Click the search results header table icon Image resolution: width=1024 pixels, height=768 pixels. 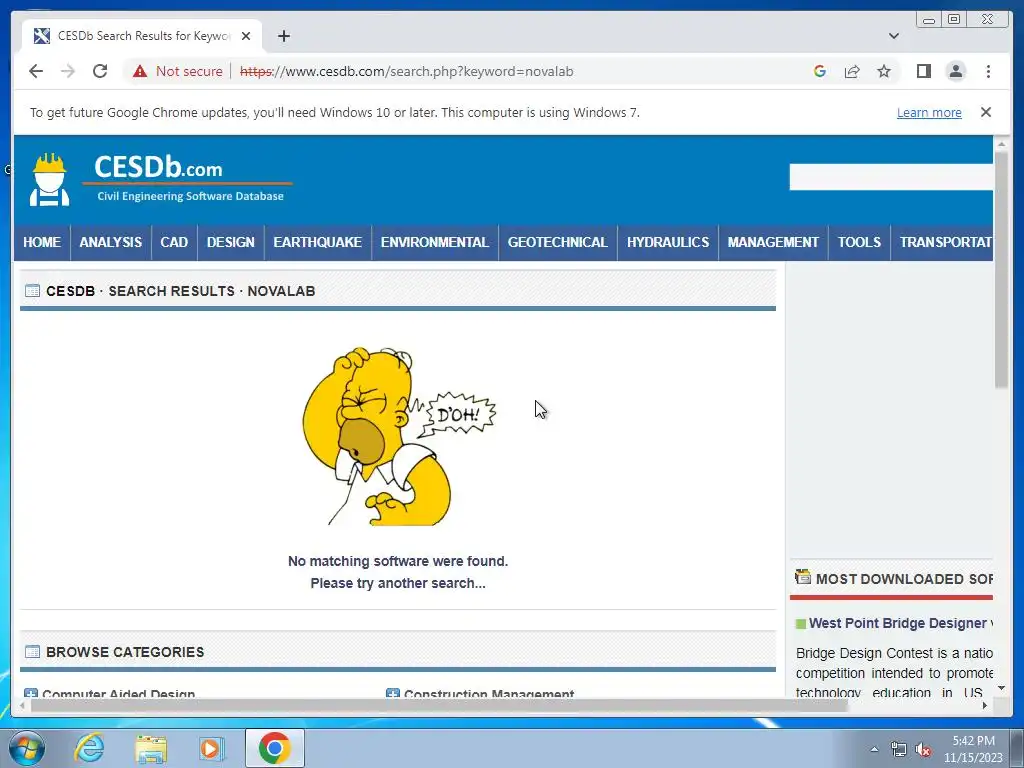(32, 291)
